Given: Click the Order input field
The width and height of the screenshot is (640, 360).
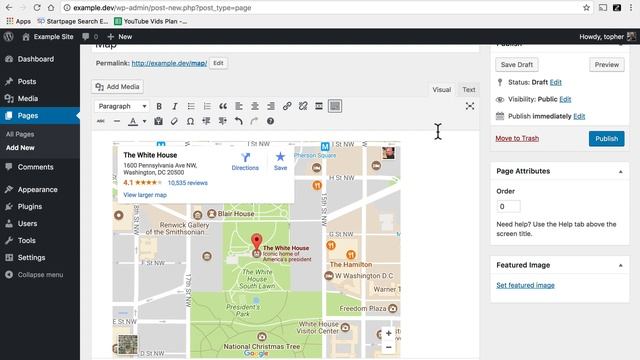Looking at the screenshot, I should tap(509, 207).
